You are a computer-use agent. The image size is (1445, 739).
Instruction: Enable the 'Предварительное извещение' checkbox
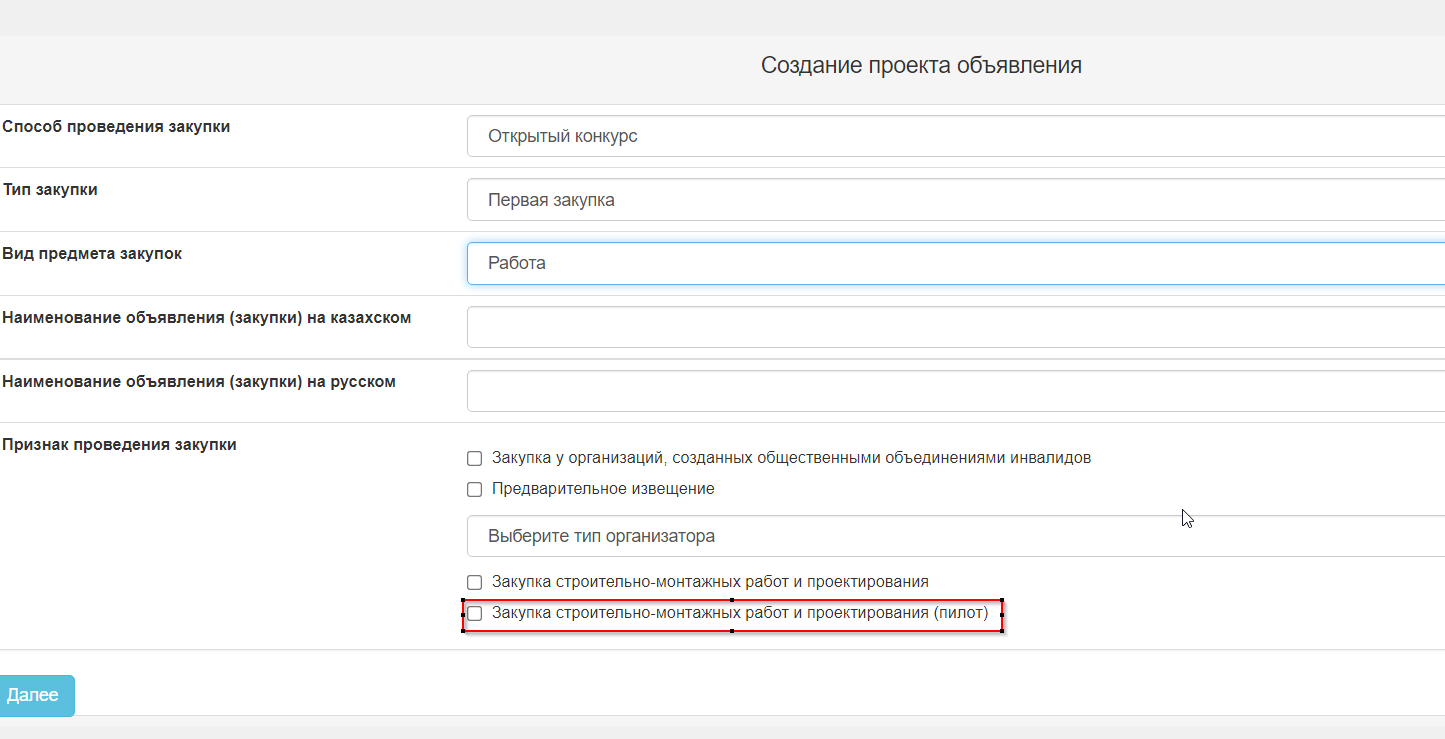(475, 490)
